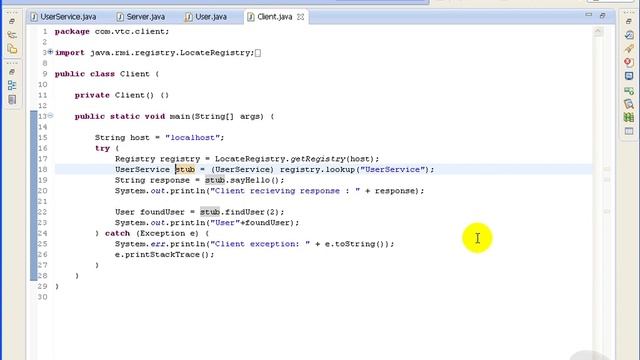Open the Console monitor icon

[629, 76]
